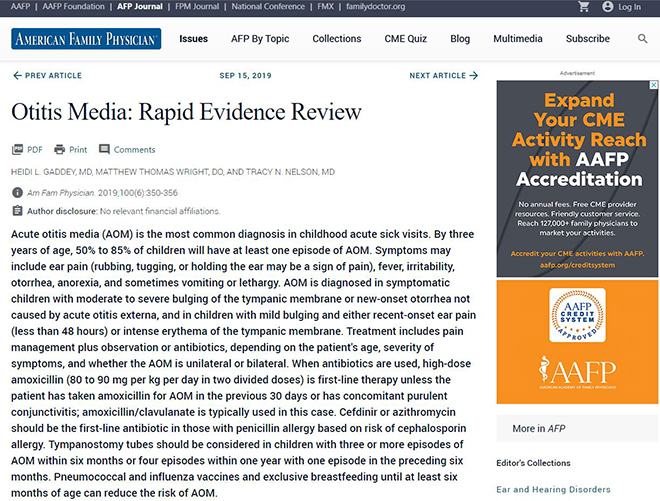Visit familydoctor.org link
This screenshot has height=501, width=660.
tap(375, 7)
